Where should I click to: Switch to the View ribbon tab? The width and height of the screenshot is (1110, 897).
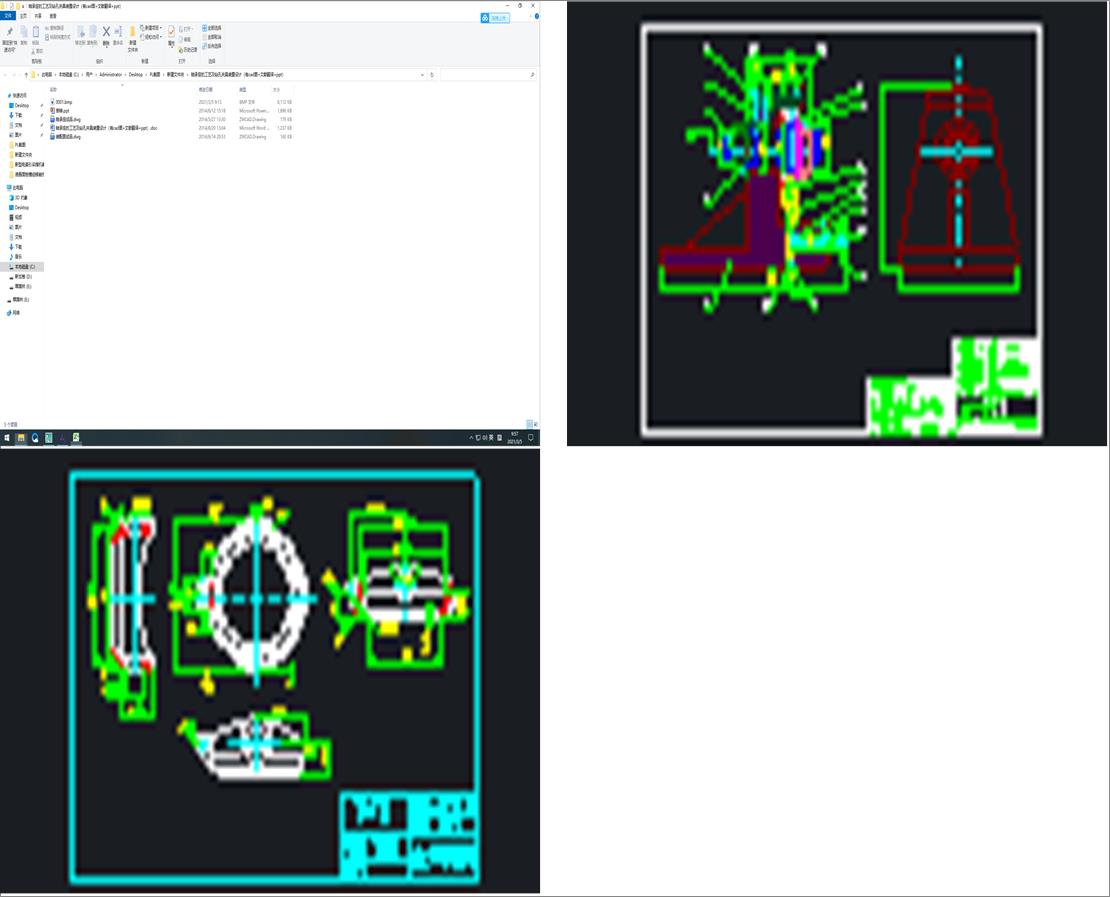point(53,16)
